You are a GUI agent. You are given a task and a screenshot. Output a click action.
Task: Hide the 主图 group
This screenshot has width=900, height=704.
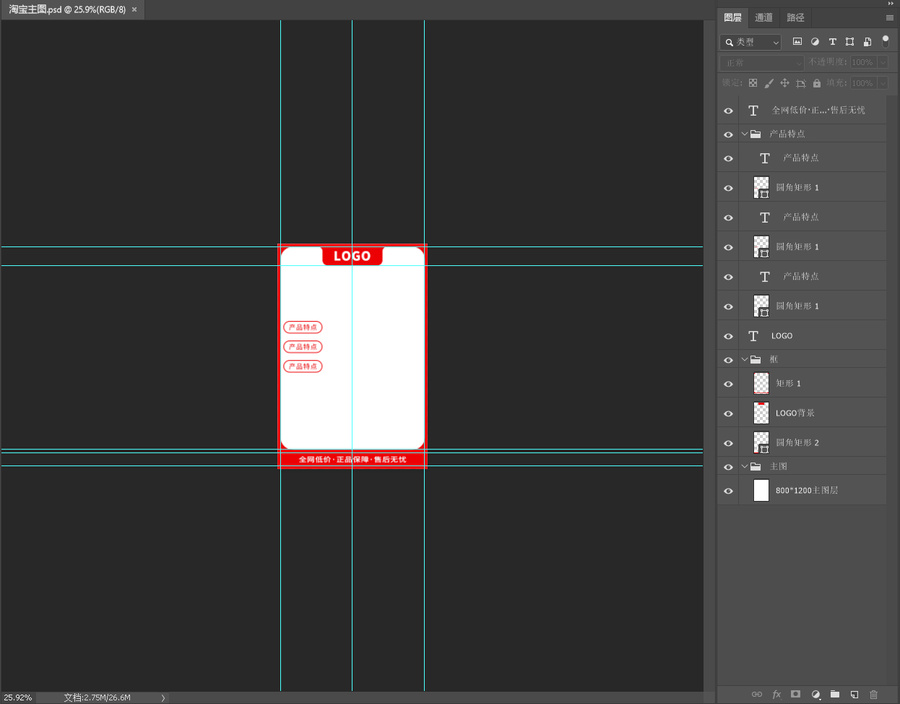(728, 467)
